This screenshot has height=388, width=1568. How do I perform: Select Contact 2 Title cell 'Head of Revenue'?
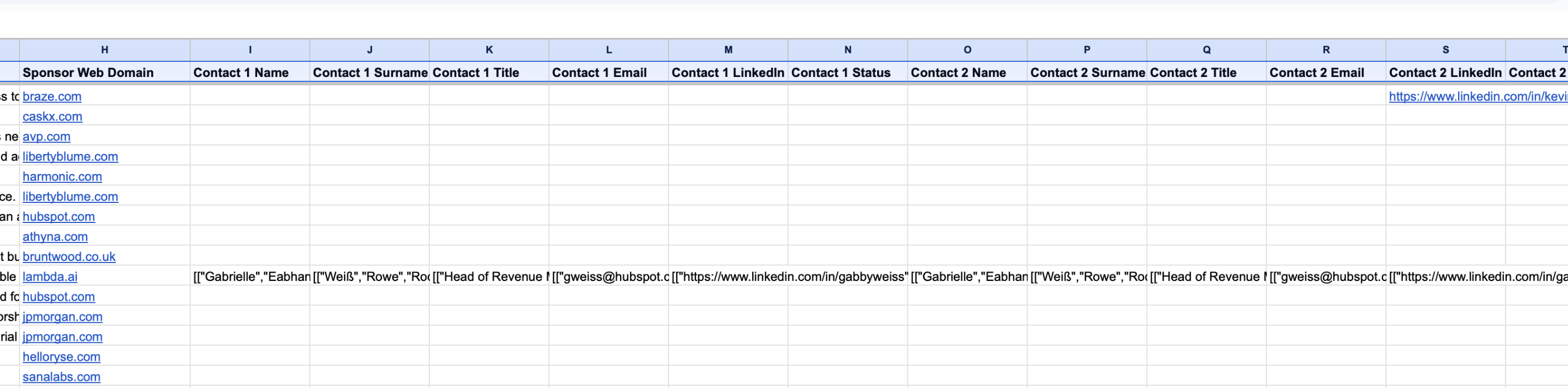click(1207, 277)
